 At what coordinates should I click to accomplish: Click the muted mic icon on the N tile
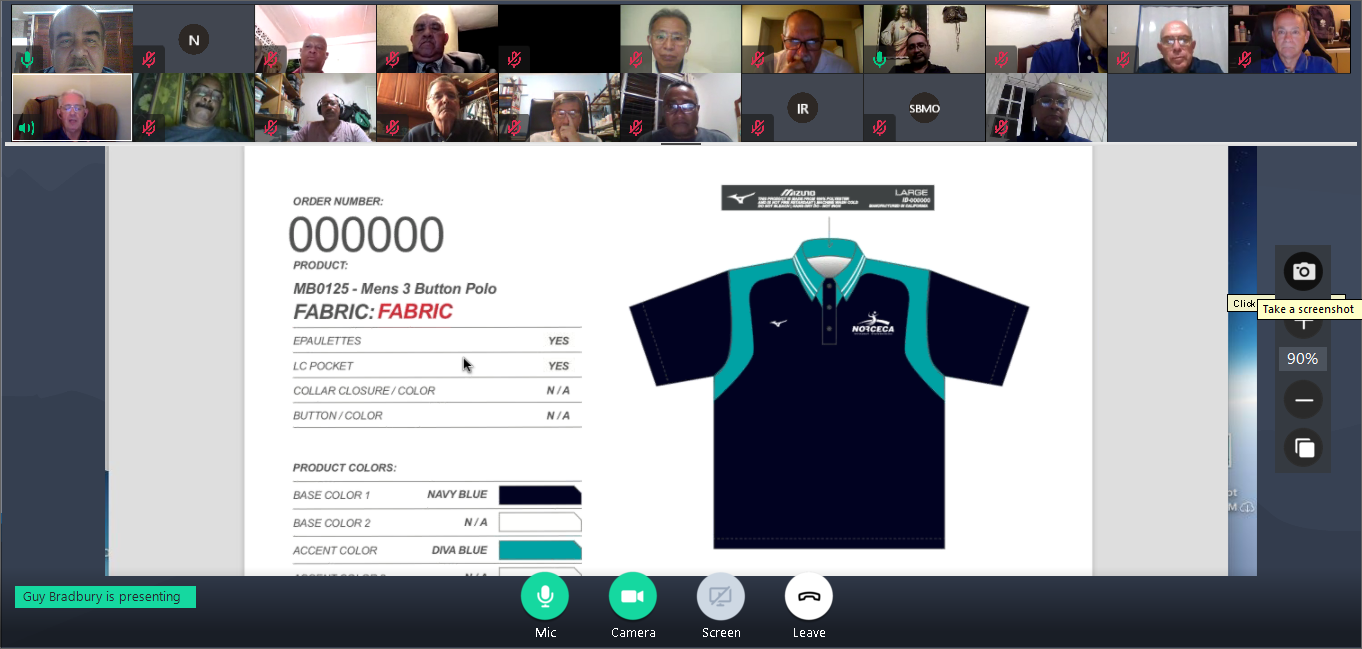[x=149, y=59]
